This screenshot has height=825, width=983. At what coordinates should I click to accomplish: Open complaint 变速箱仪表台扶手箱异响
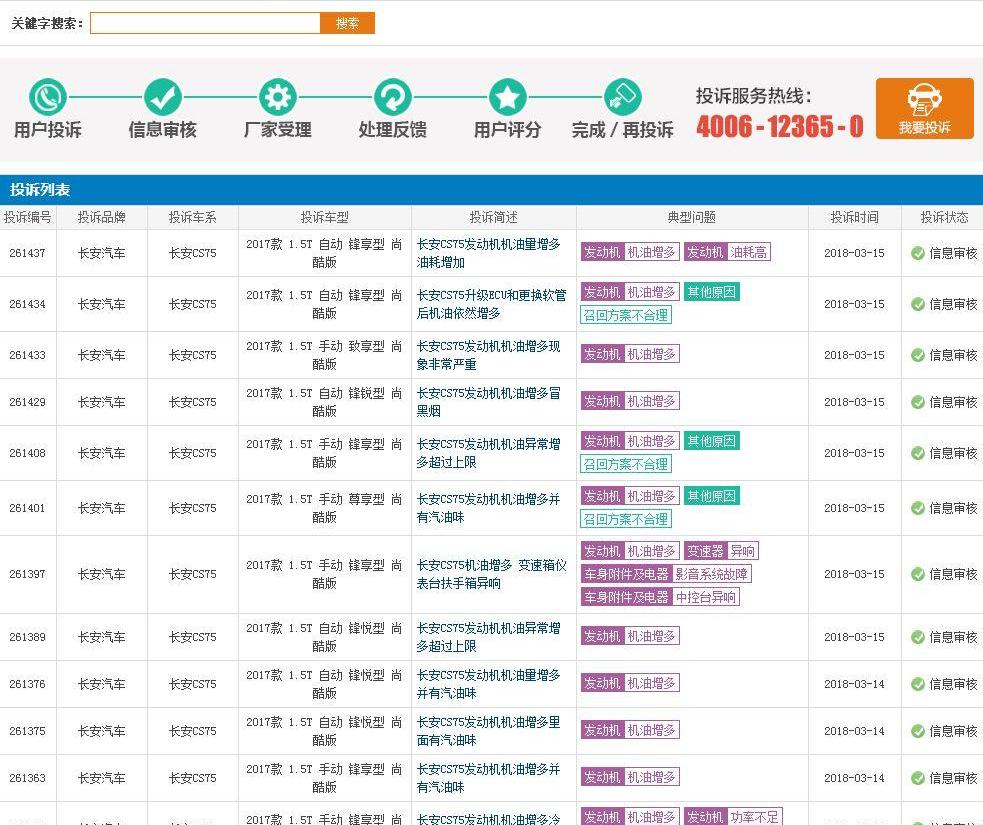[x=491, y=574]
